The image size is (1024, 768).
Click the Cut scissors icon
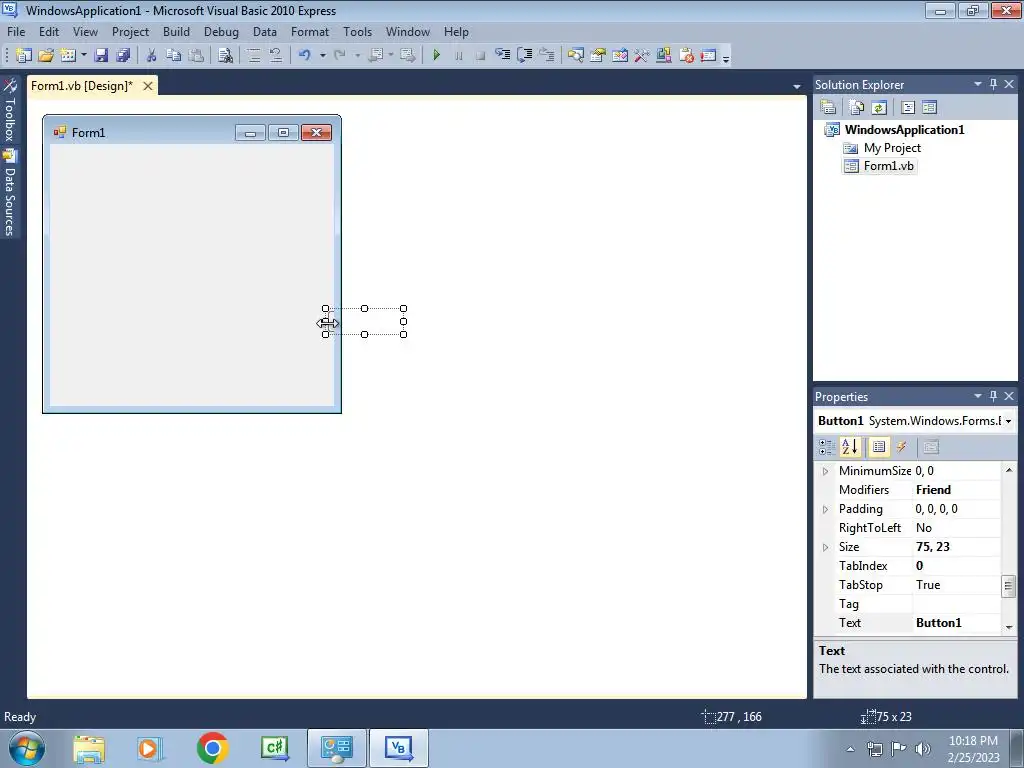(x=151, y=56)
